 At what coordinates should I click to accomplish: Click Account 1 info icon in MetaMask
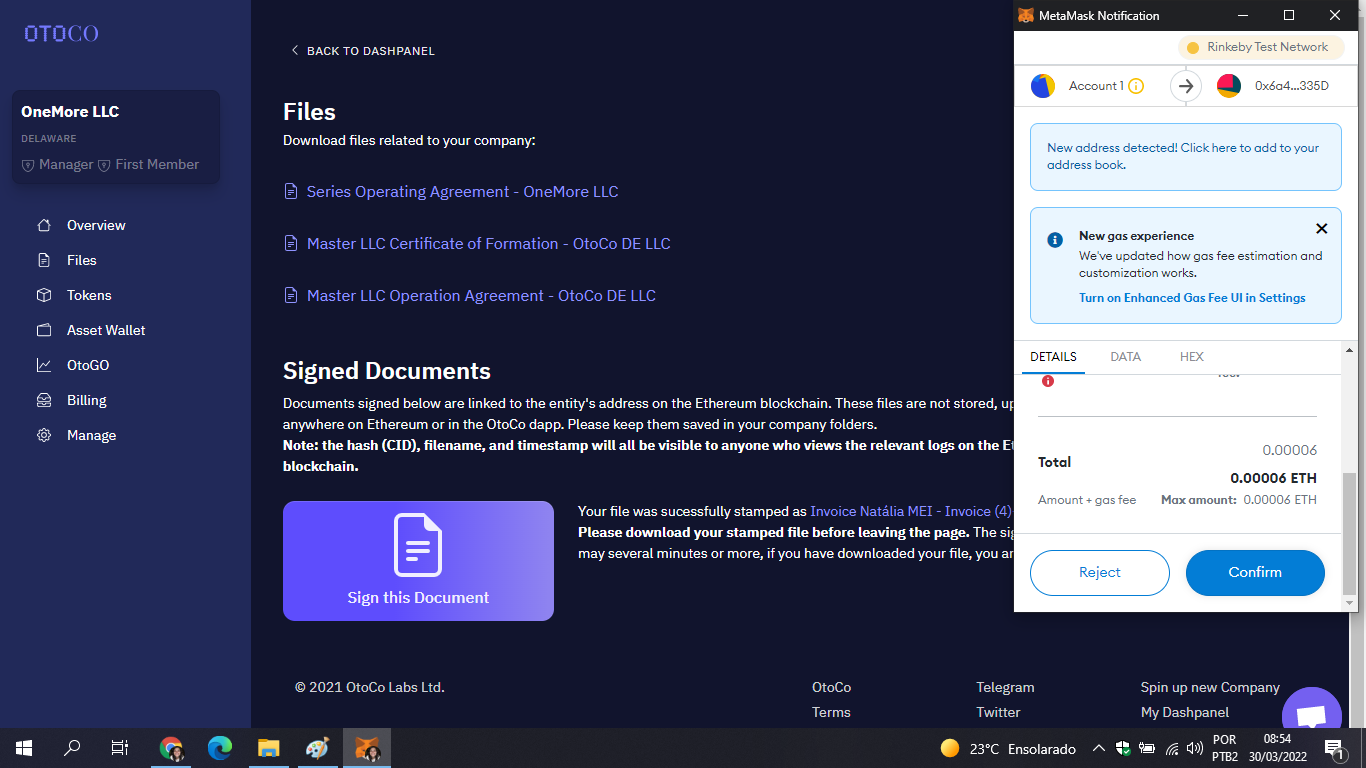tap(1136, 86)
